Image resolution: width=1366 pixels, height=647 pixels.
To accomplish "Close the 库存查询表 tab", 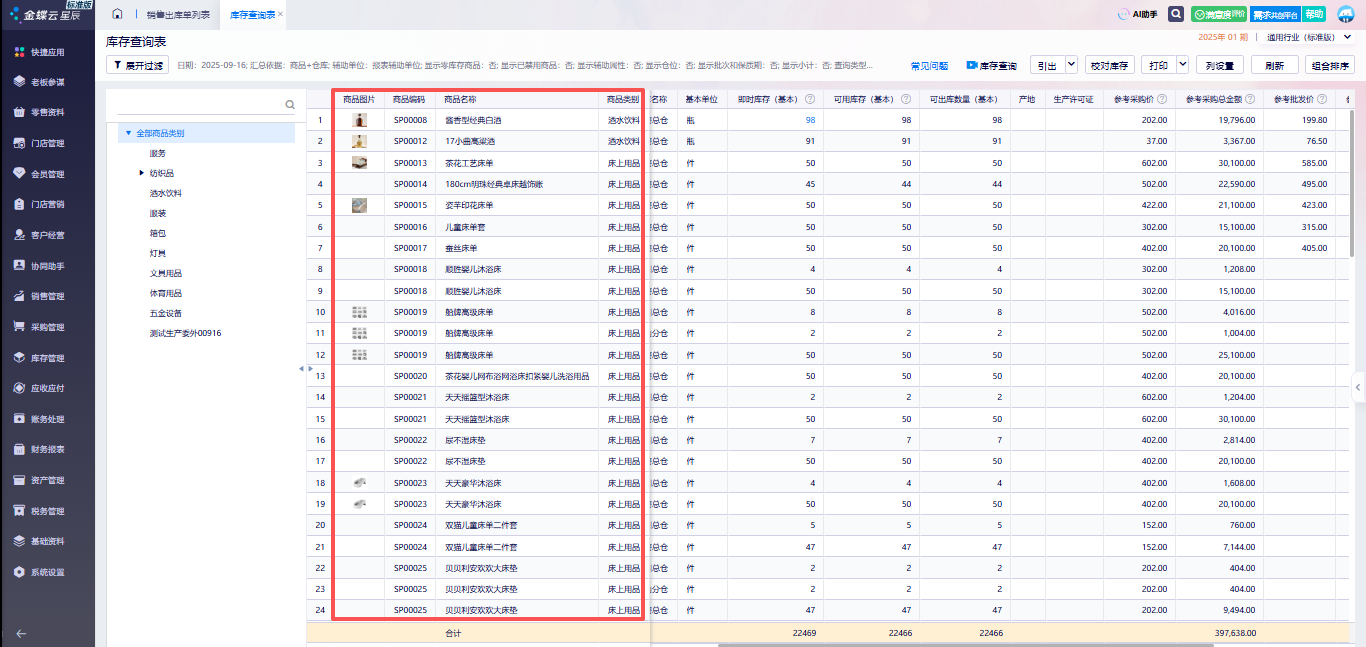I will [x=280, y=14].
